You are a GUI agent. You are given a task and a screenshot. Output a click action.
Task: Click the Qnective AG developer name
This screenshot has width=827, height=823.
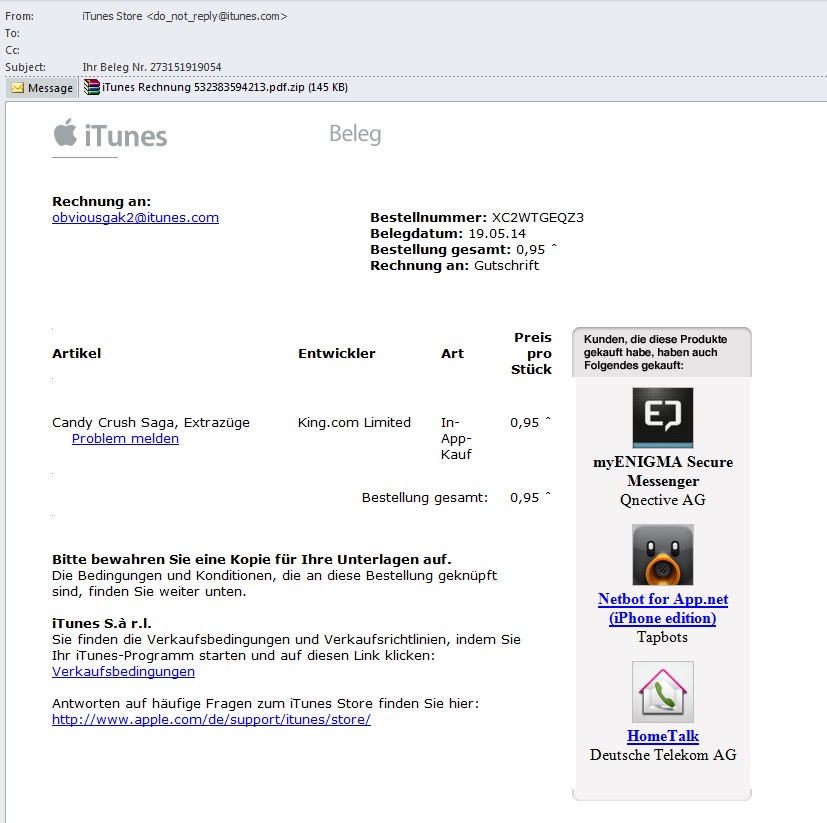[662, 500]
